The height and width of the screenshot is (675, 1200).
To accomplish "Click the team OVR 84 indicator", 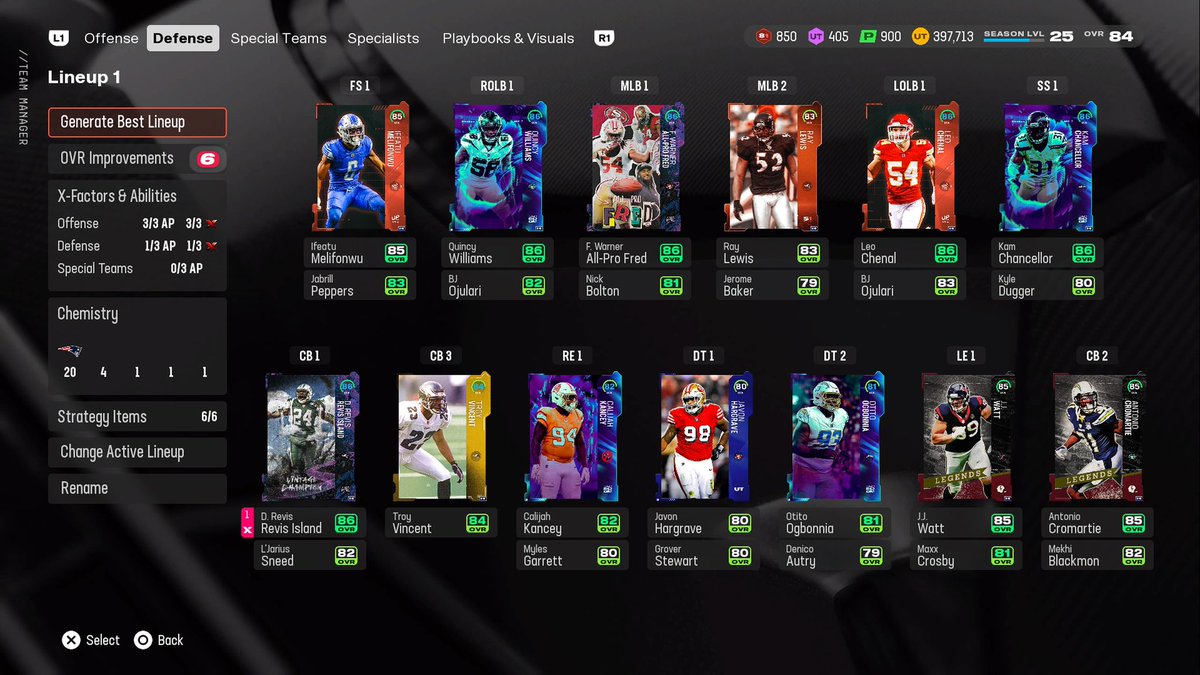I will click(x=1108, y=36).
